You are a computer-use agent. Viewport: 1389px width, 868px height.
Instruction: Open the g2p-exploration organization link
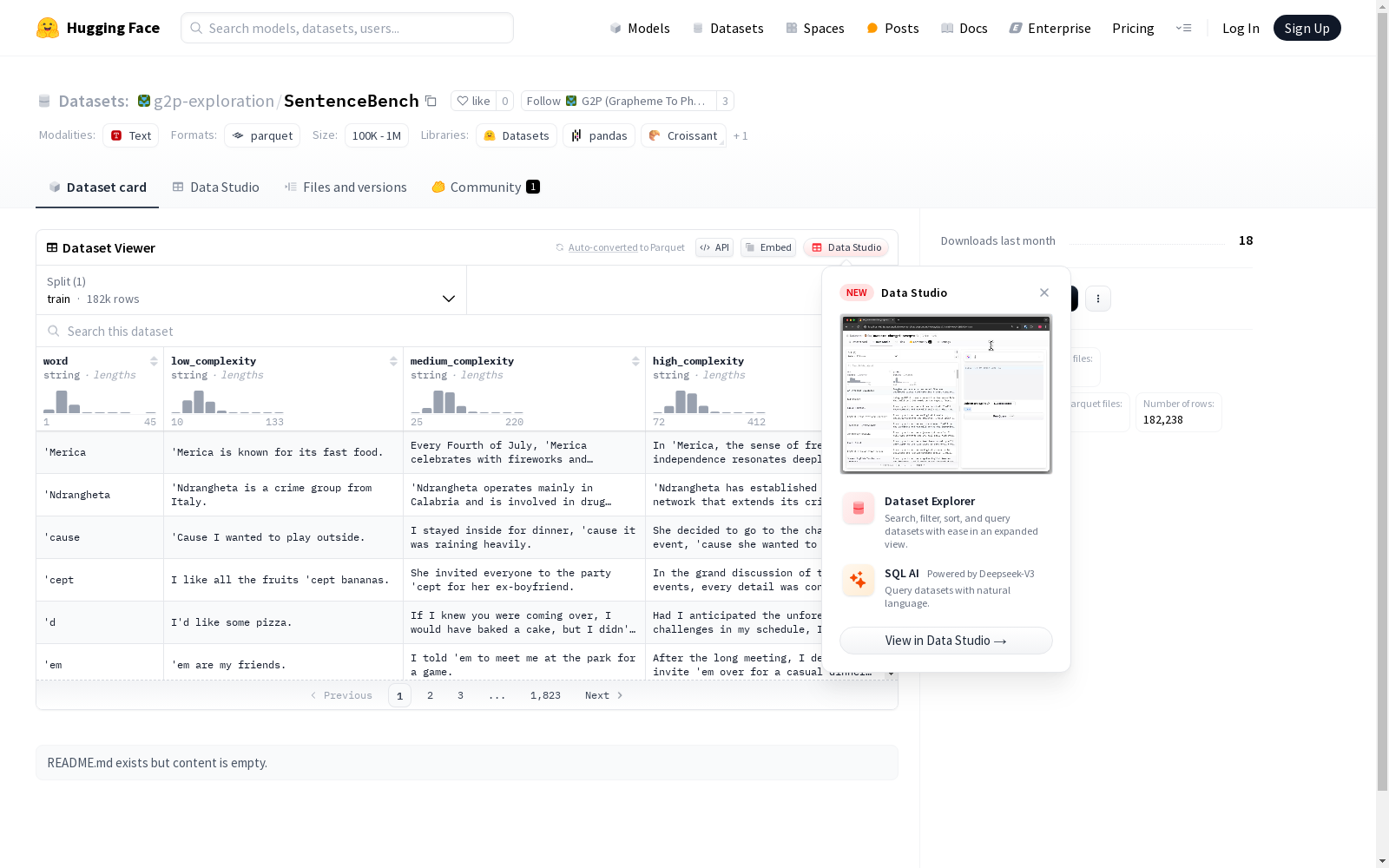coord(214,101)
